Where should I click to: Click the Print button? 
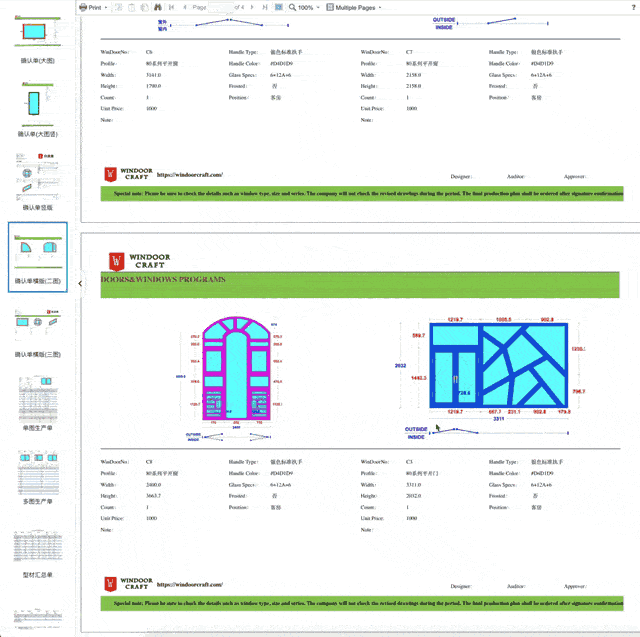tap(90, 7)
